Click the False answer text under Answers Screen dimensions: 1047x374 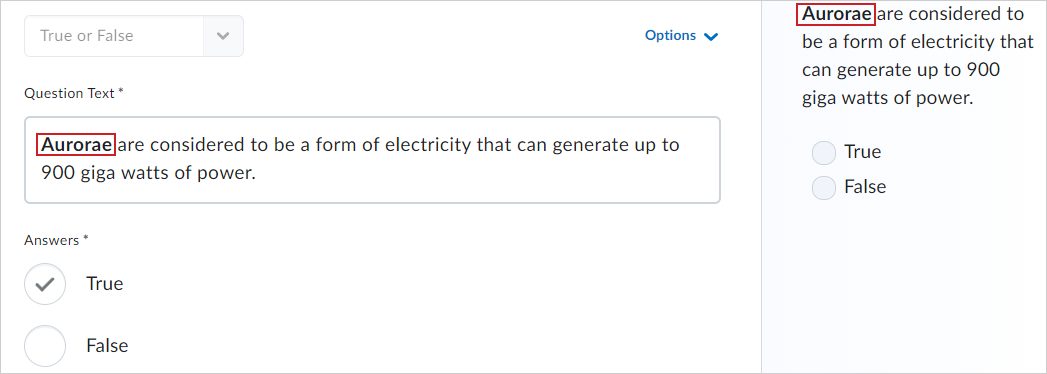[107, 346]
